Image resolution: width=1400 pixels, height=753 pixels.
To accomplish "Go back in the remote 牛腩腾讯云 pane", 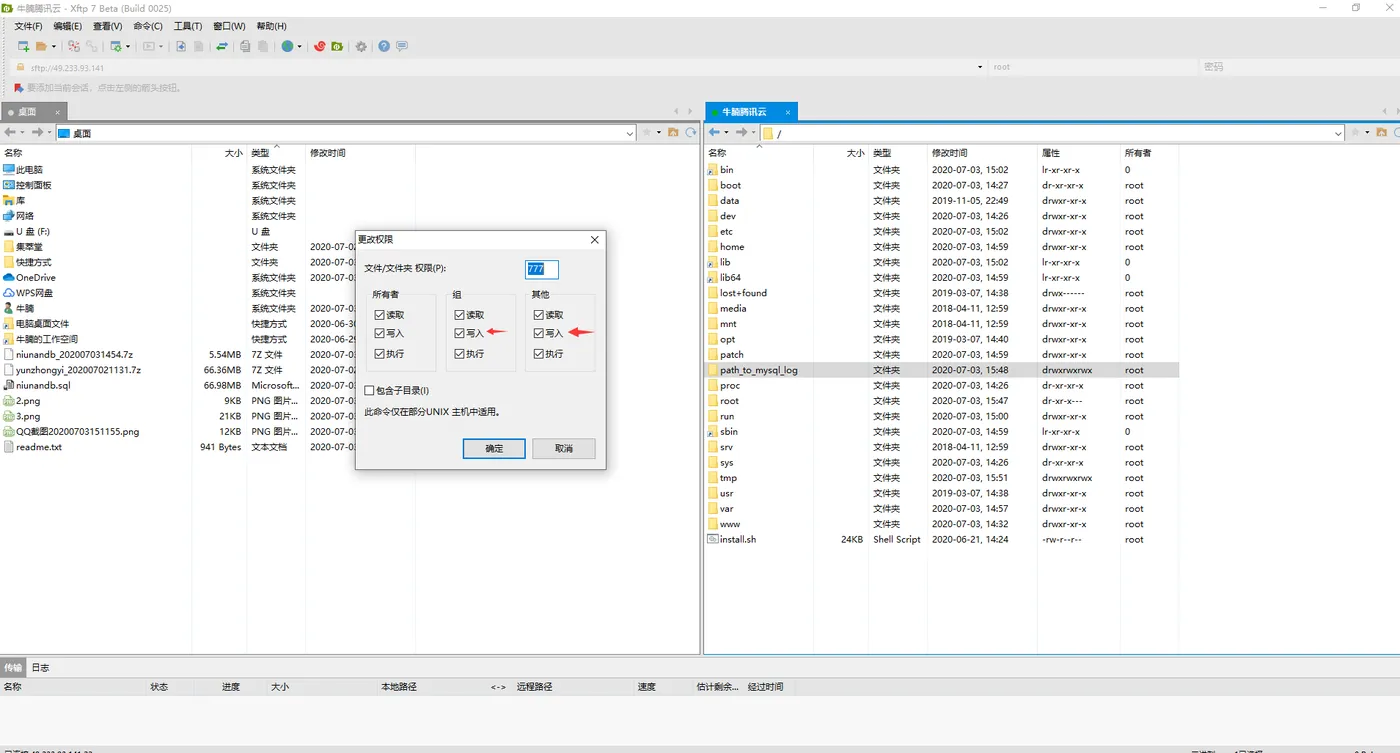I will tap(714, 132).
